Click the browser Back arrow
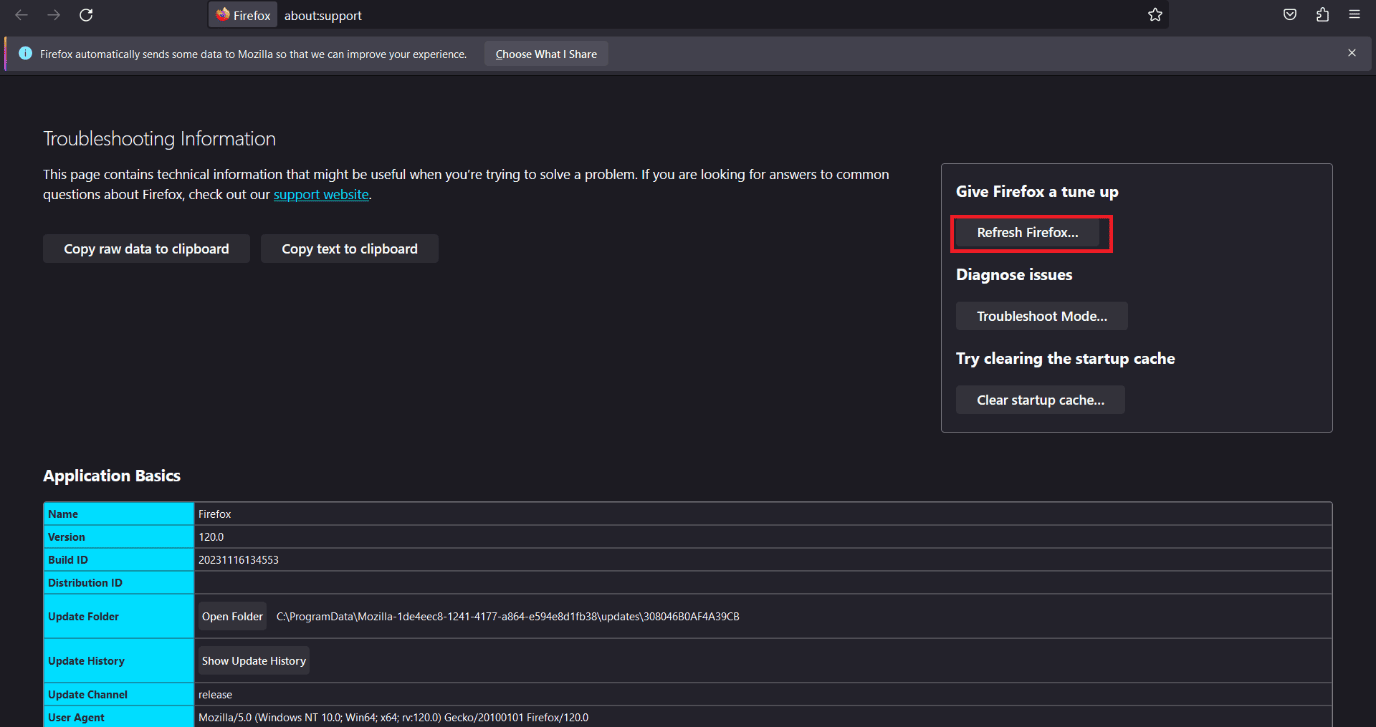Screen dimensions: 1376x727 pyautogui.click(x=21, y=15)
